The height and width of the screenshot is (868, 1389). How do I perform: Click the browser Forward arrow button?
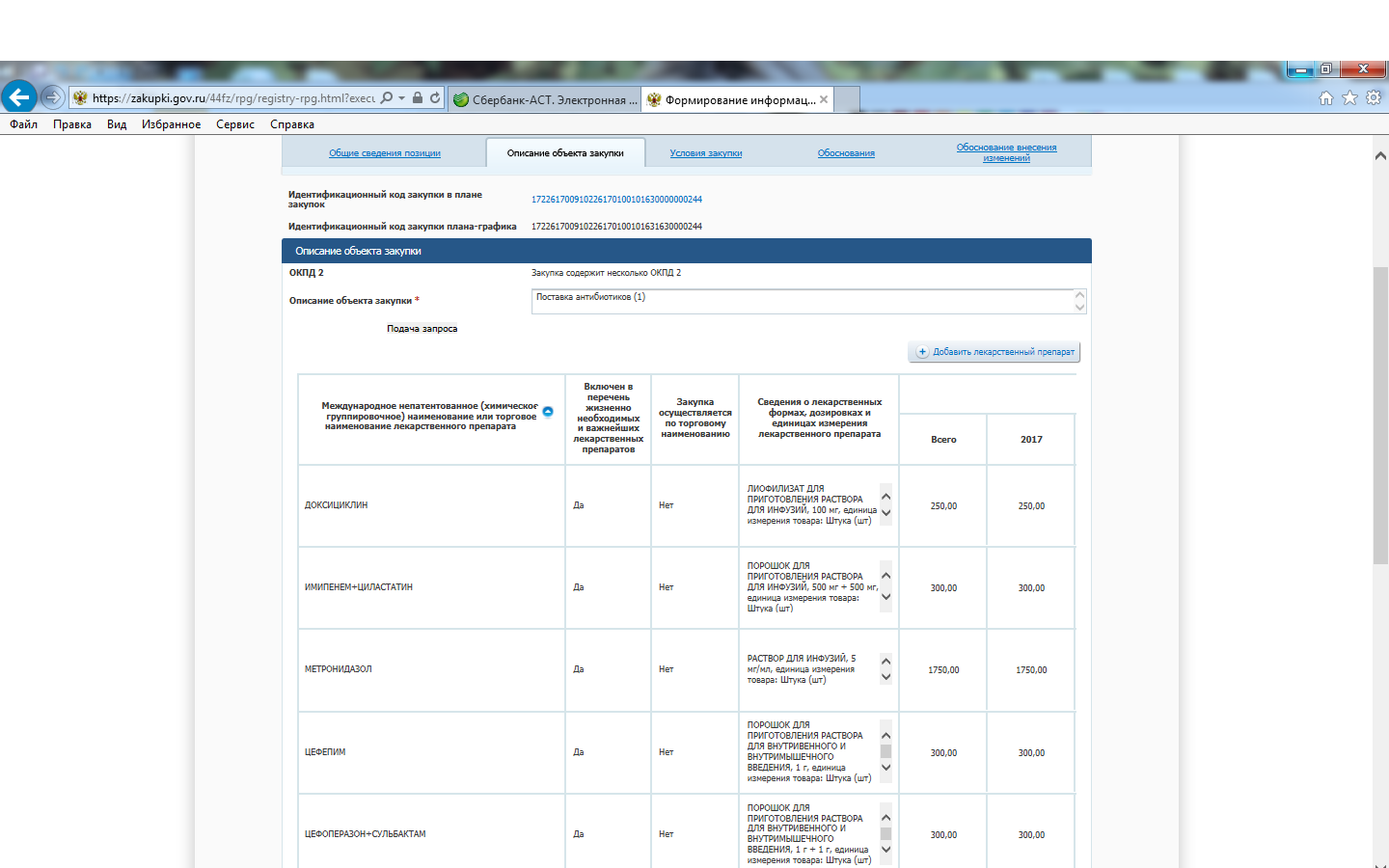(x=53, y=97)
